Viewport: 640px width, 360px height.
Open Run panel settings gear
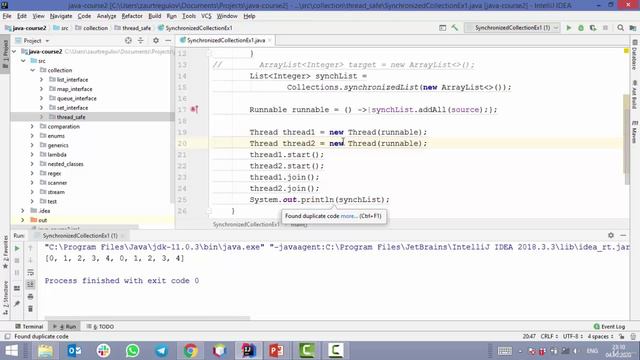pyautogui.click(x=611, y=235)
